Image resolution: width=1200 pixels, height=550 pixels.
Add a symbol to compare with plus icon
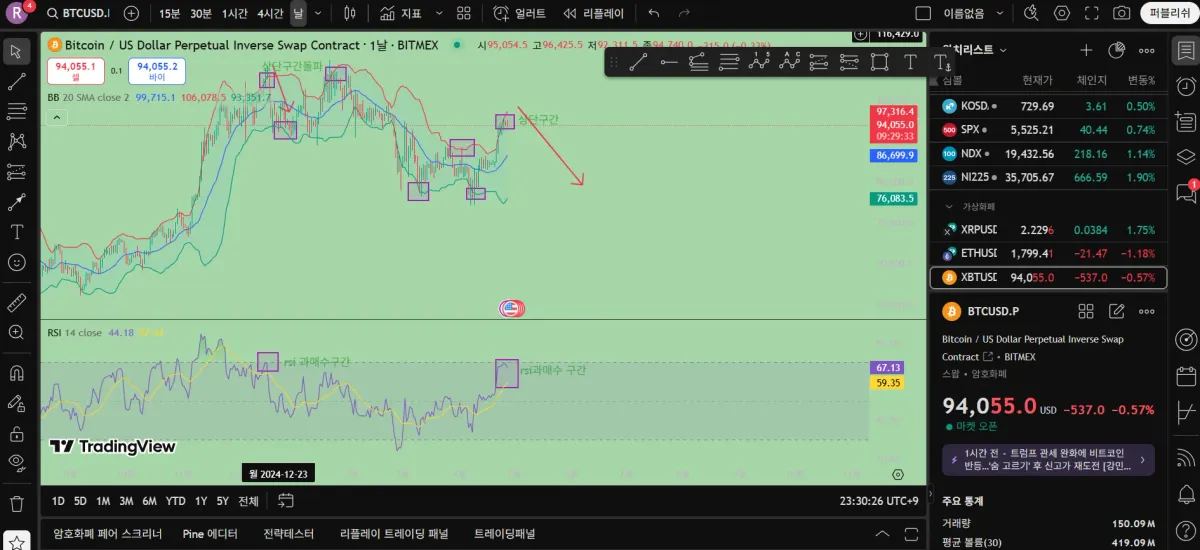pyautogui.click(x=131, y=13)
